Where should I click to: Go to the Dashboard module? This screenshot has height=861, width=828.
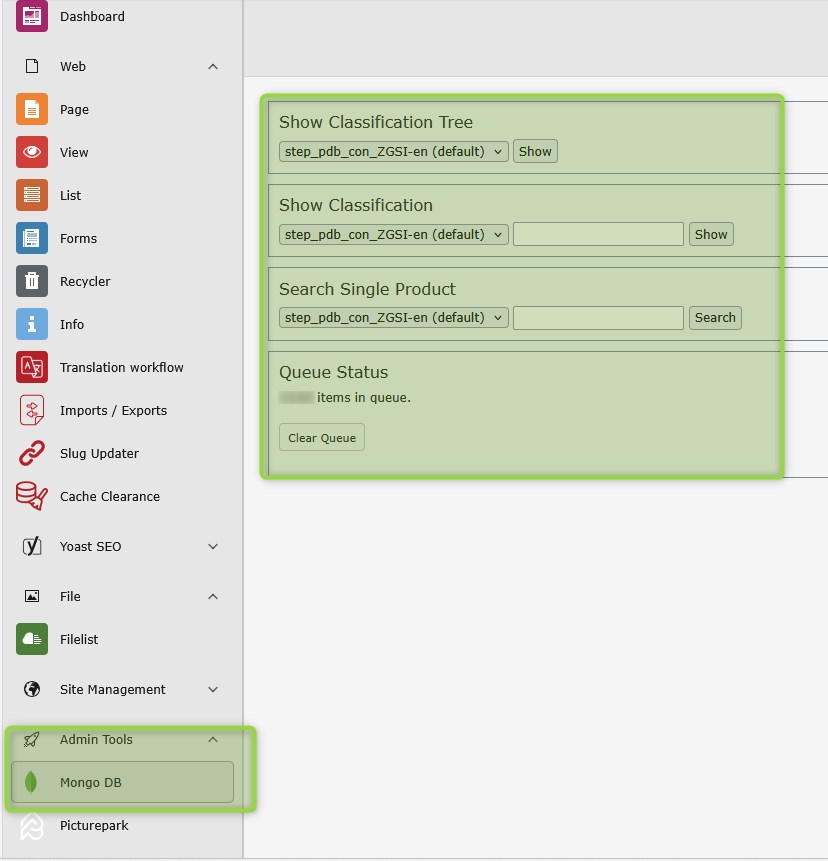click(92, 17)
